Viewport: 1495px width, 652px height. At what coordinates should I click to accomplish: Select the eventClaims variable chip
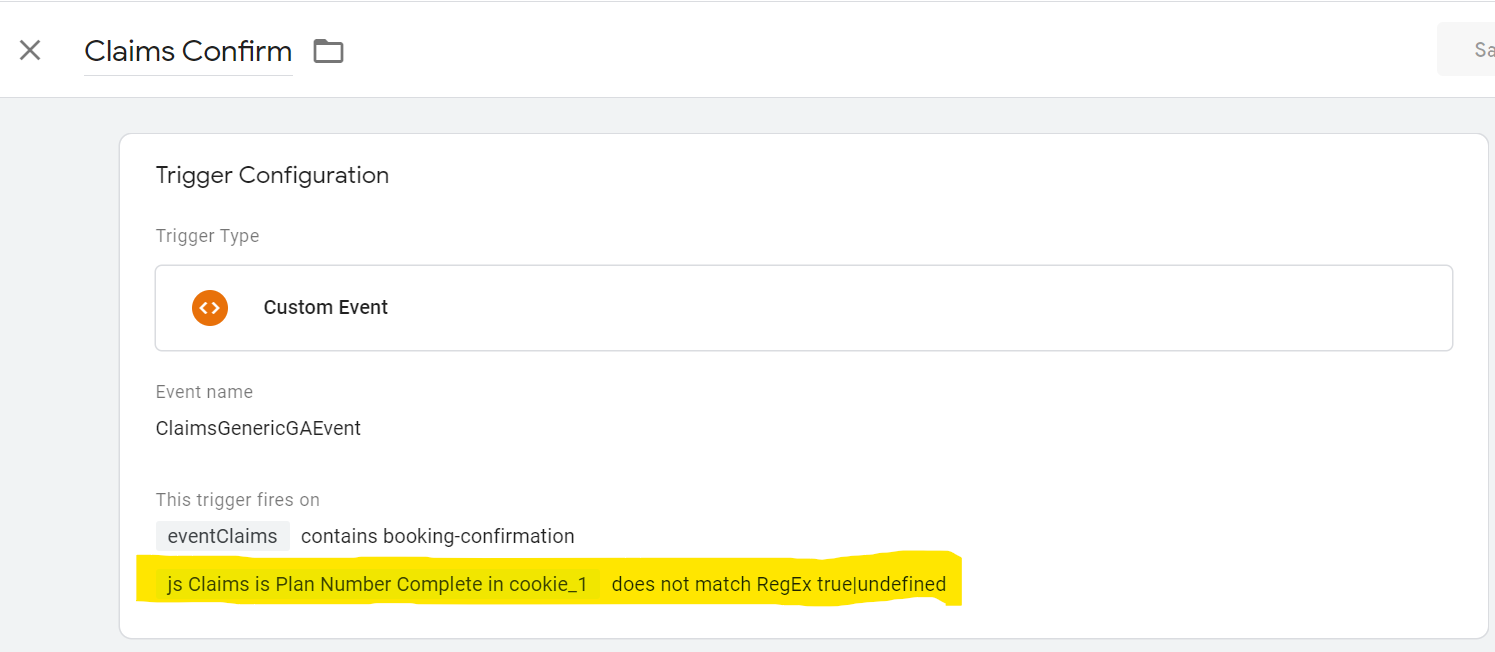(222, 537)
